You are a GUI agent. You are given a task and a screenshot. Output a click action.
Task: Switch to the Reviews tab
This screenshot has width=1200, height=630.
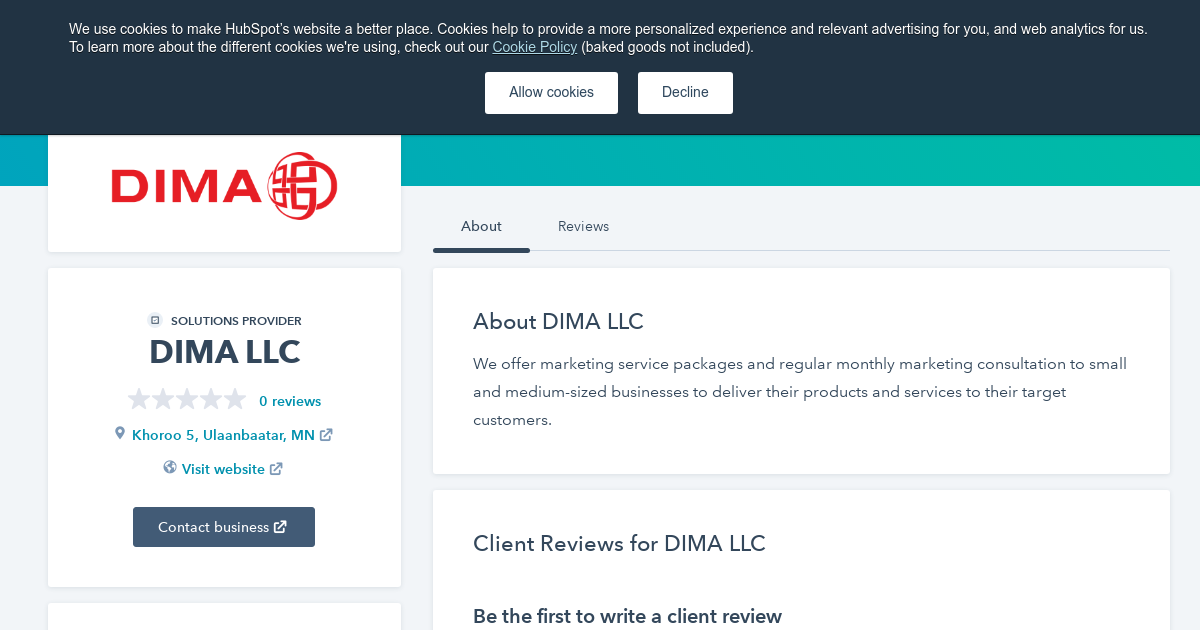583,227
